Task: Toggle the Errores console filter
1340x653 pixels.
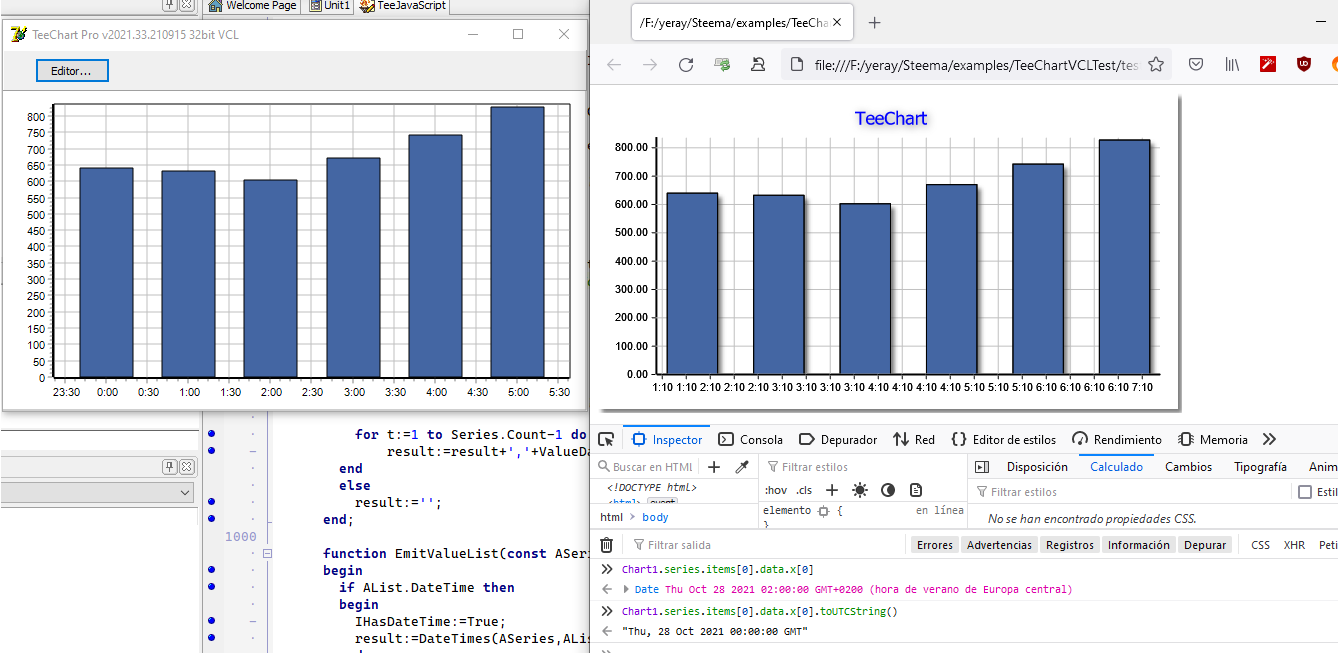Action: [x=935, y=545]
